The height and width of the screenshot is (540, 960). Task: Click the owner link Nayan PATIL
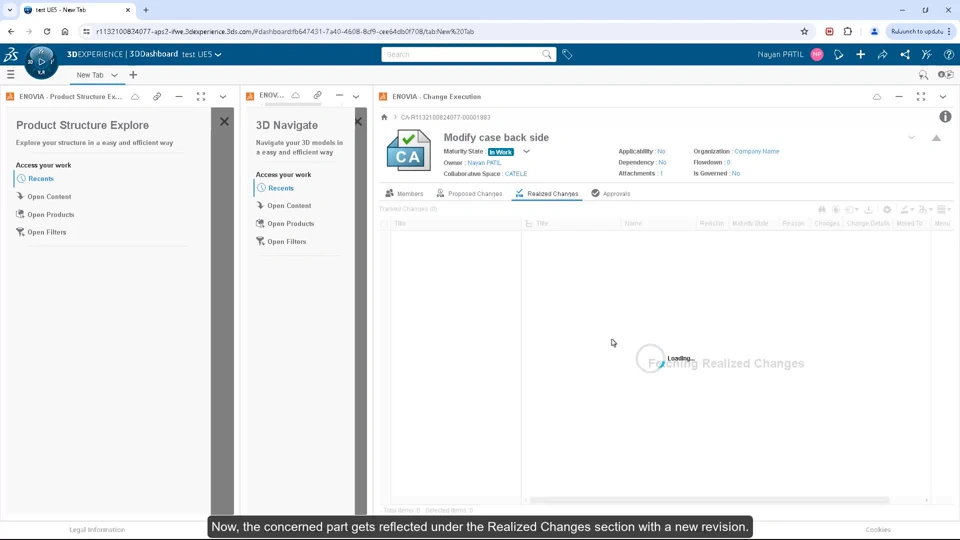(x=484, y=163)
